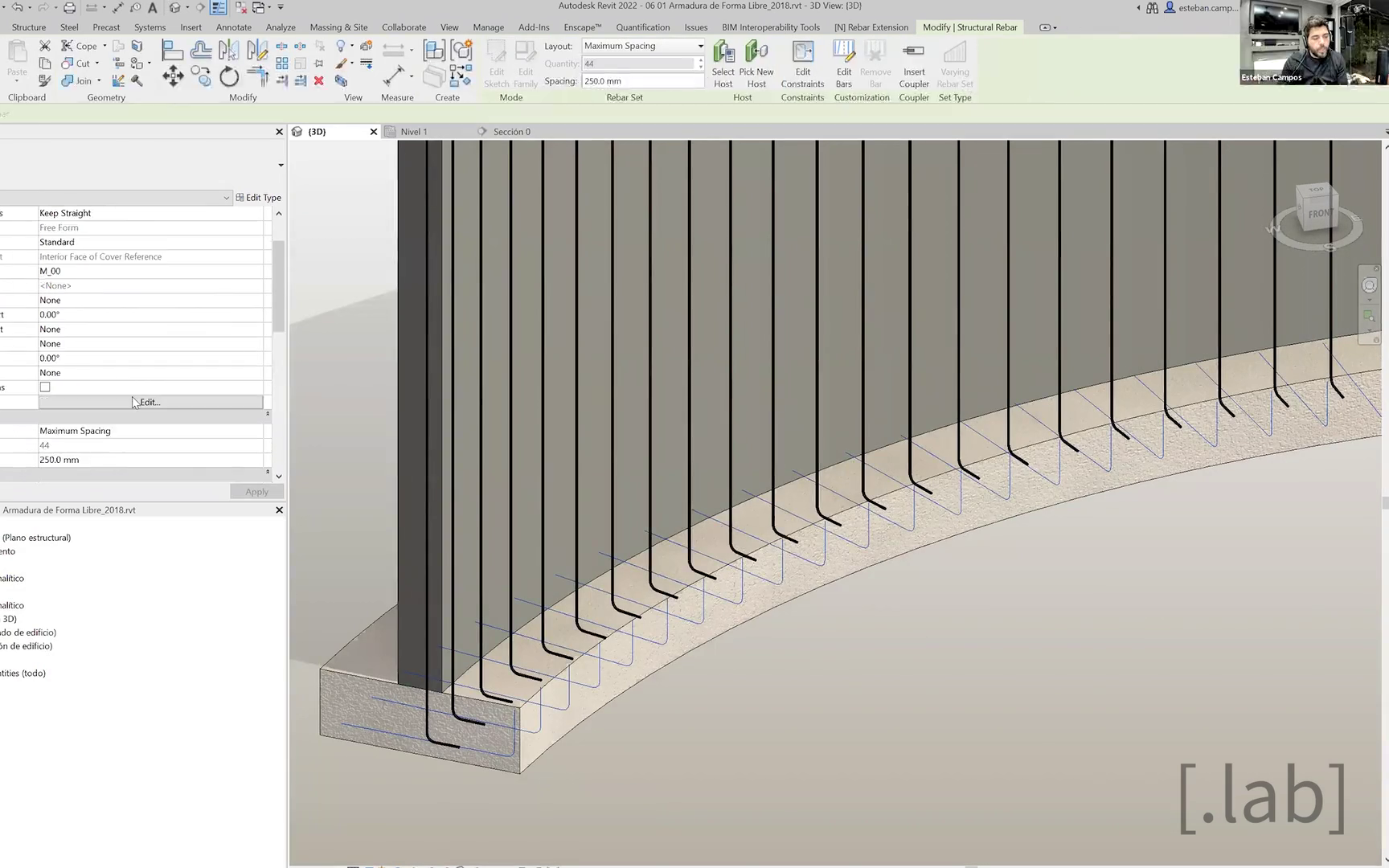The height and width of the screenshot is (868, 1389).
Task: Open the Join dropdown arrow in Geometry
Action: [x=99, y=80]
